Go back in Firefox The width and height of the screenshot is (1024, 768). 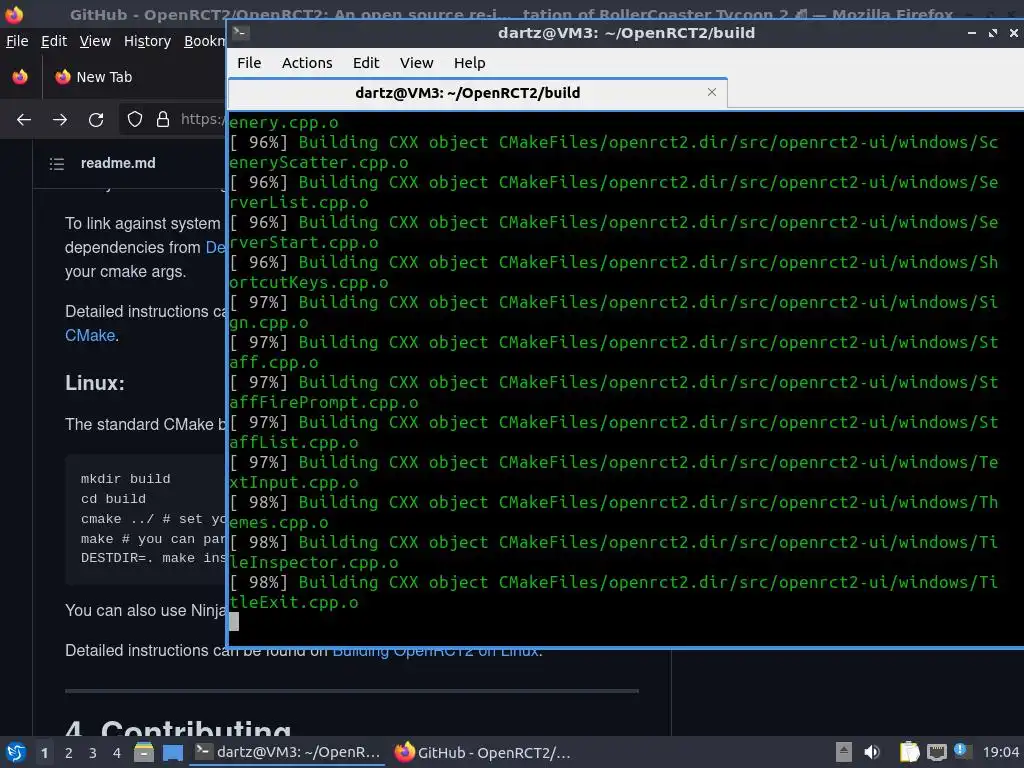[x=24, y=120]
